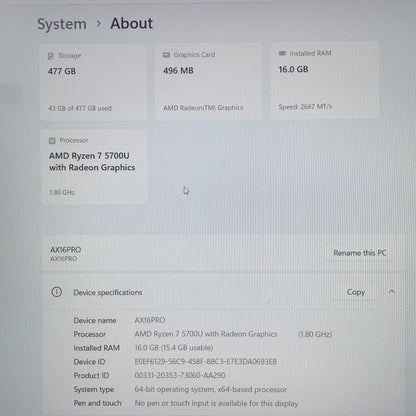Image resolution: width=416 pixels, height=416 pixels.
Task: Click the Processor card icon
Action: coord(52,141)
